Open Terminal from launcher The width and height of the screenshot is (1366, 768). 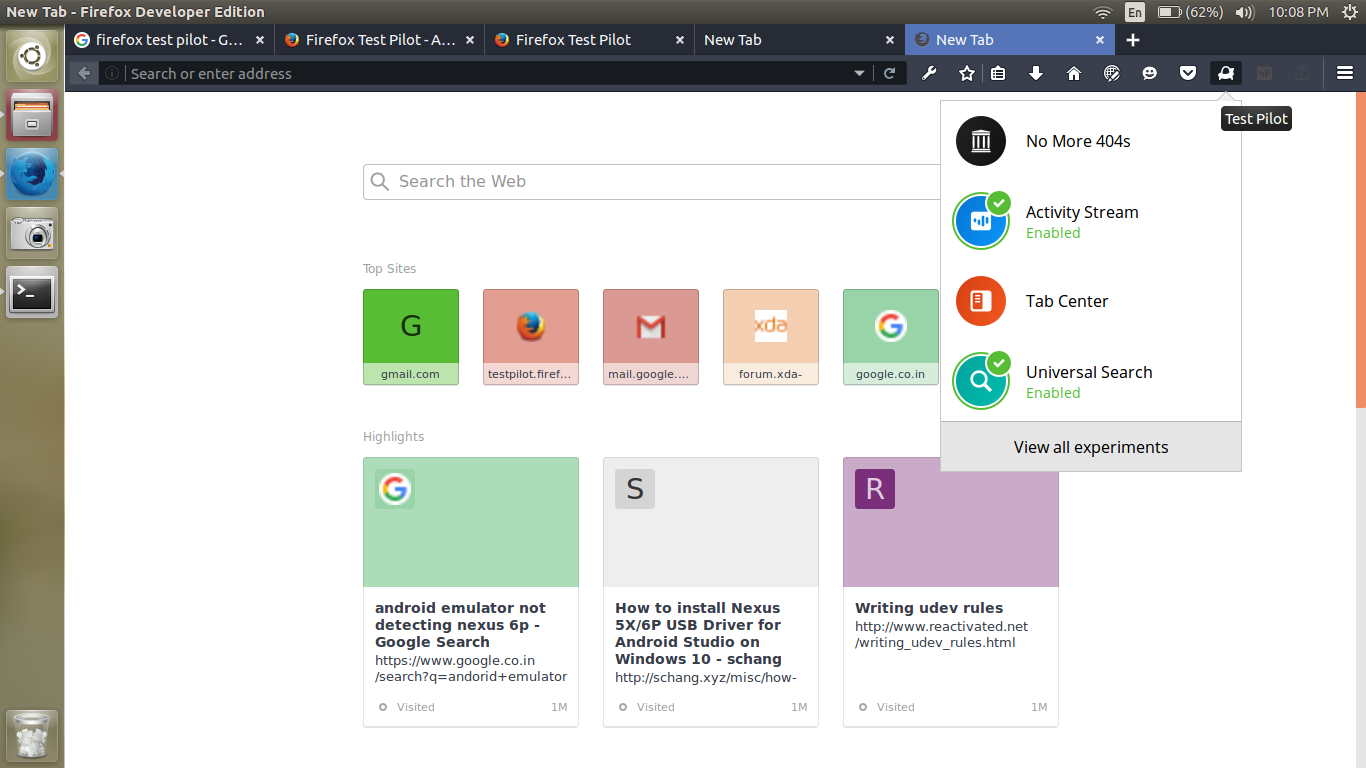(x=32, y=292)
